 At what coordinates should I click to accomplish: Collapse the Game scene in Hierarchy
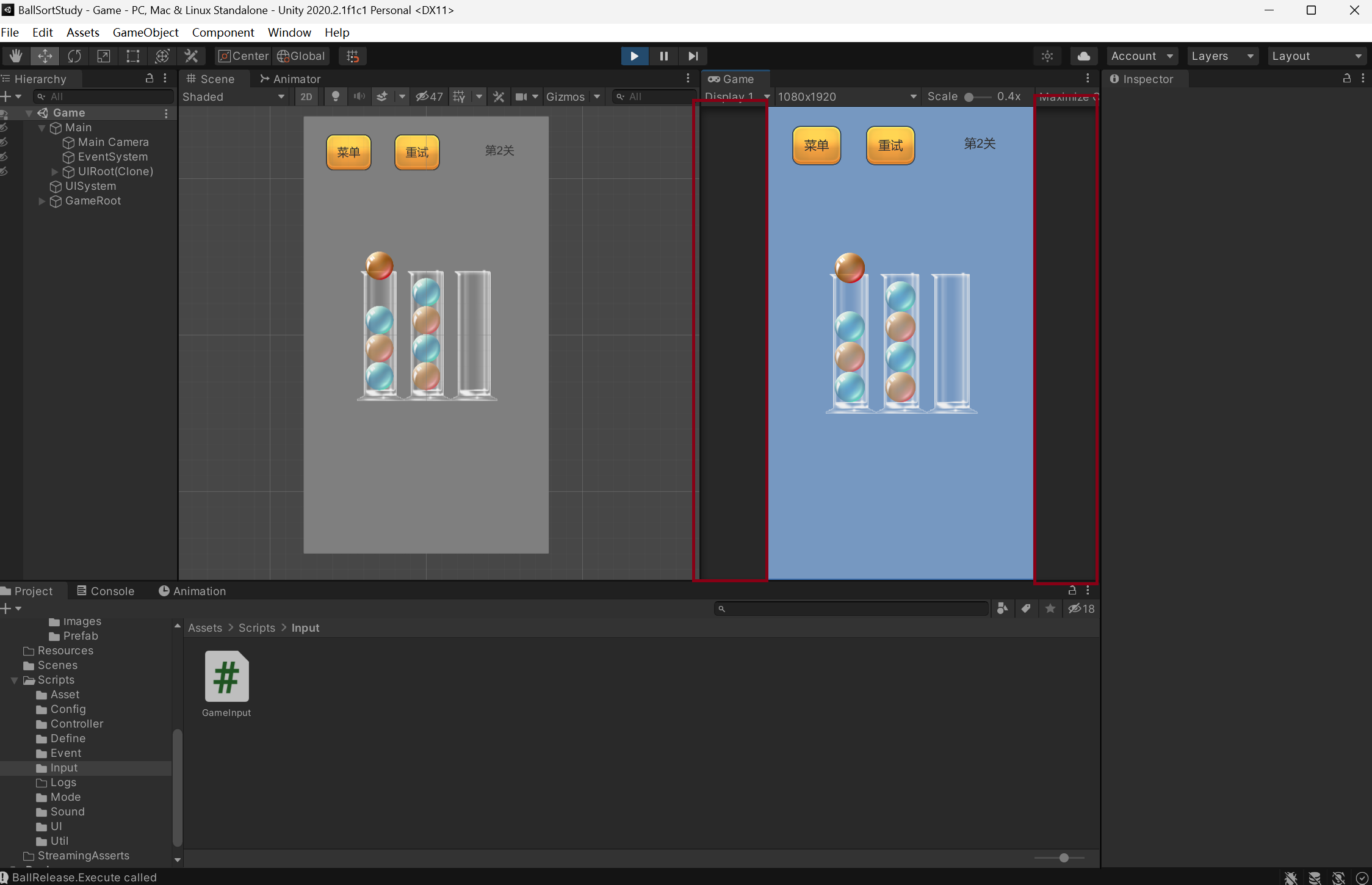[x=29, y=113]
